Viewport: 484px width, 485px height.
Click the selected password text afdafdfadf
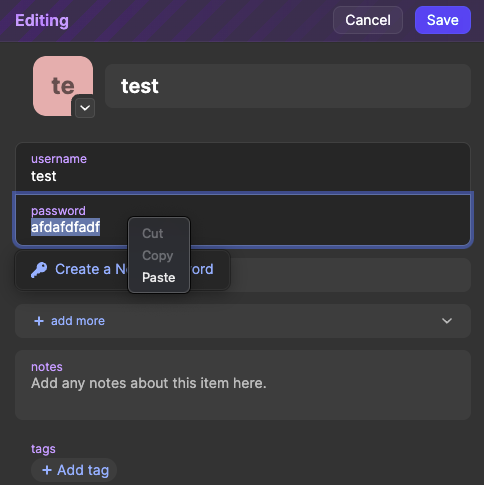65,227
